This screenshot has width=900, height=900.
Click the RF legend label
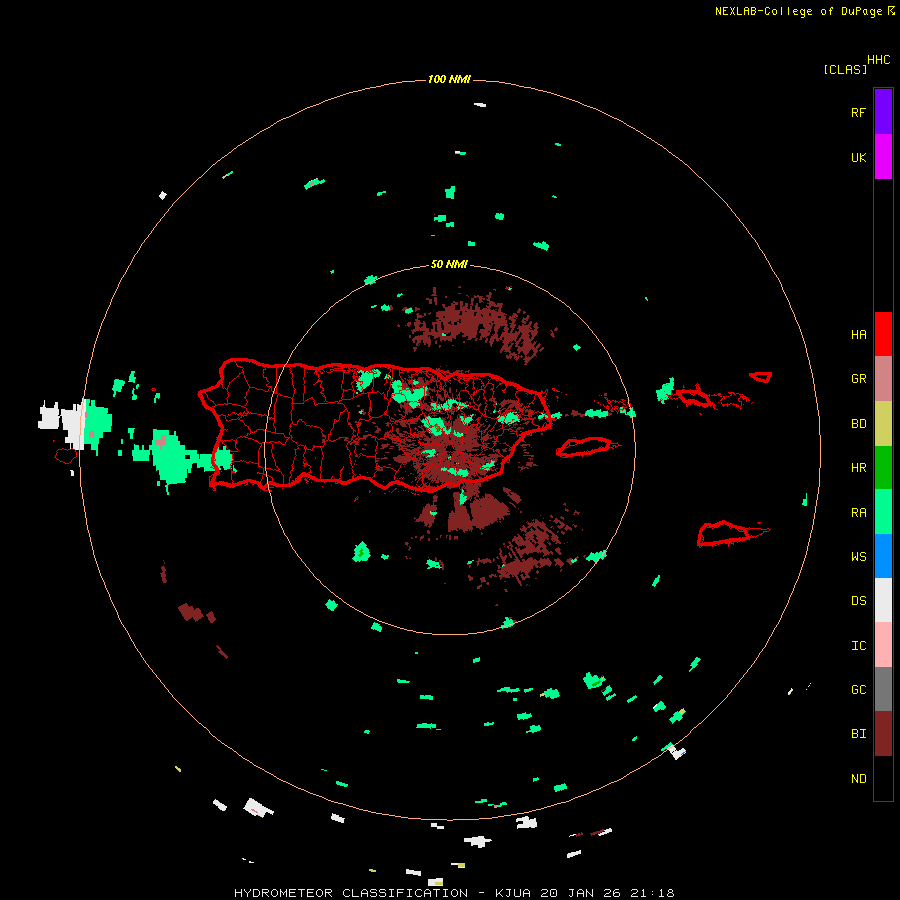pos(858,112)
